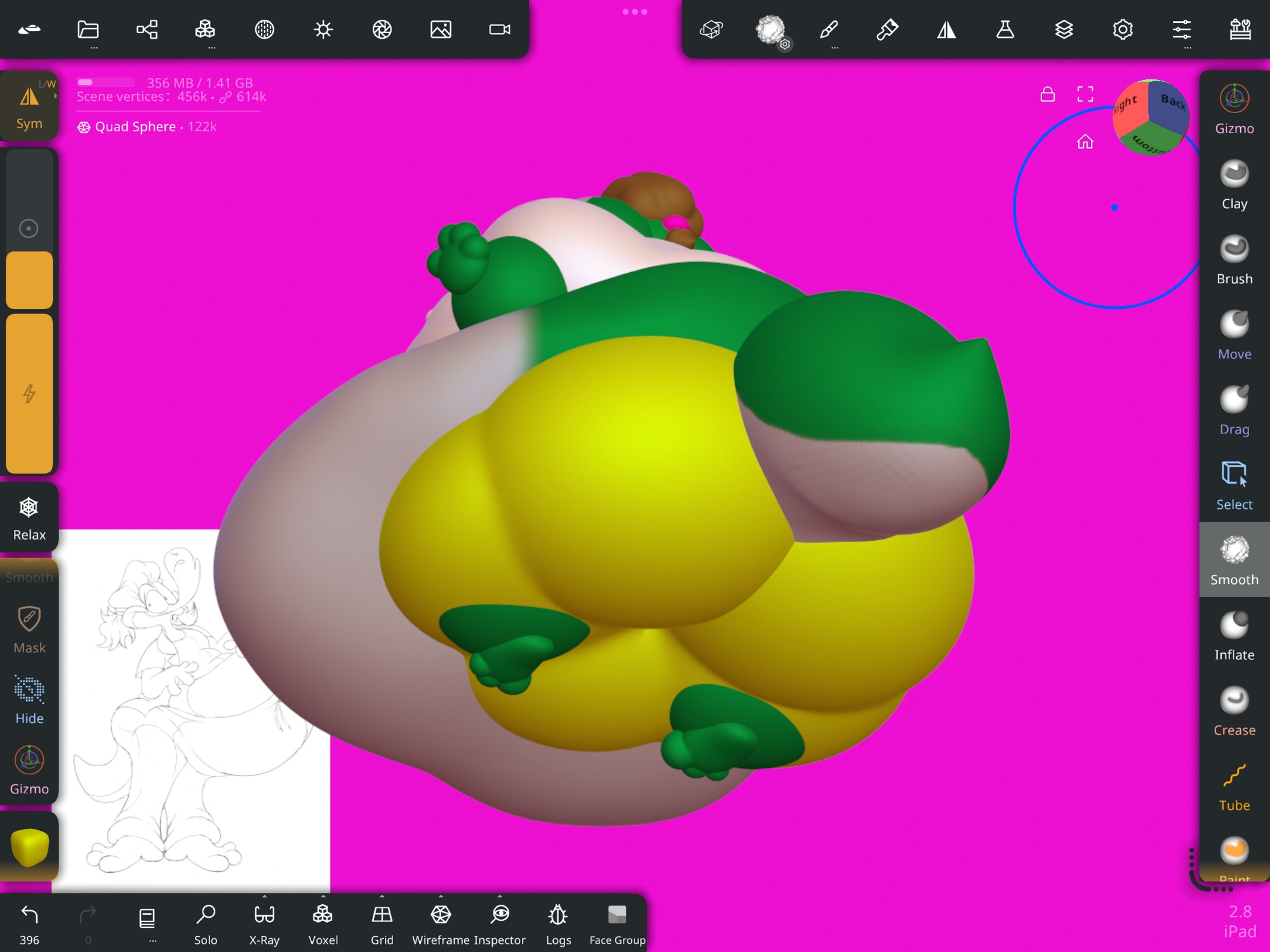Image resolution: width=1270 pixels, height=952 pixels.
Task: Select the Tube tool
Action: [1234, 786]
